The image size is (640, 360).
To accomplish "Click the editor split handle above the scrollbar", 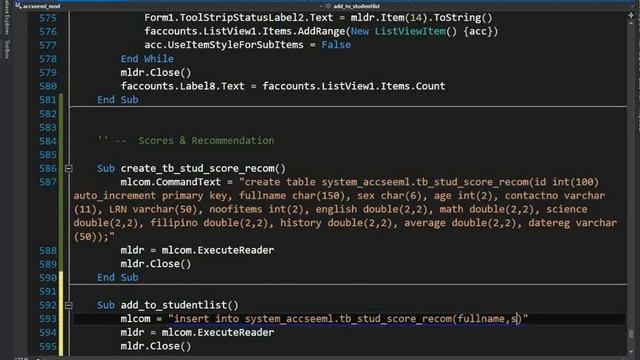I will (x=631, y=16).
